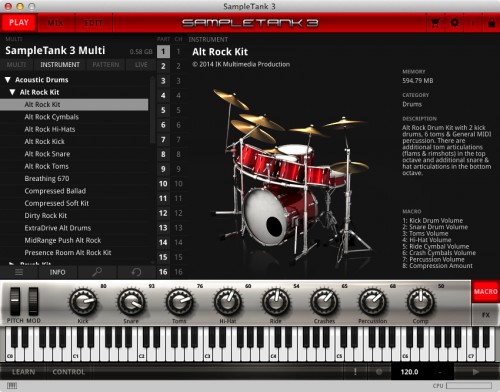The height and width of the screenshot is (392, 500).
Task: Open the MULTI browser tab
Action: 16,65
